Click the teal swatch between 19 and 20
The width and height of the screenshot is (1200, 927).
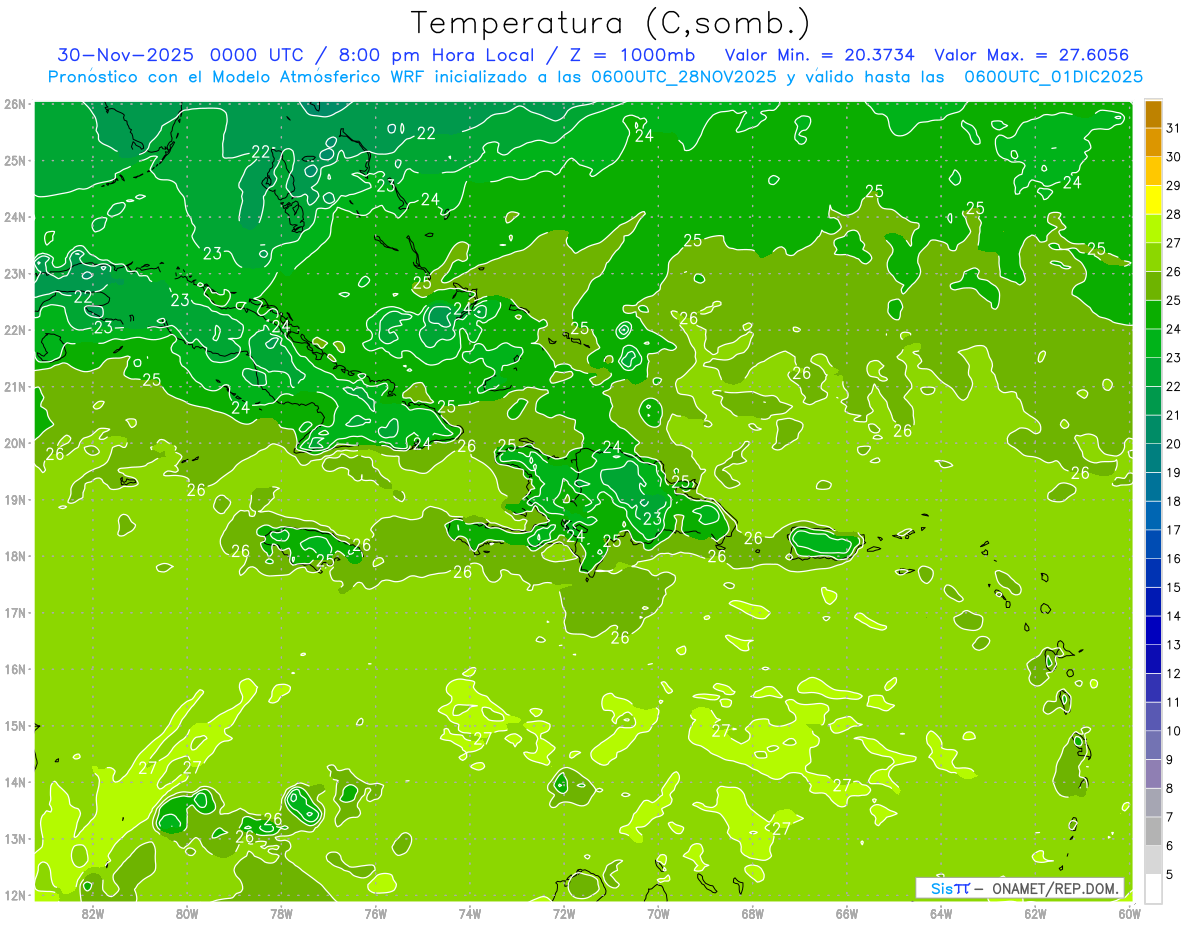tap(1153, 458)
